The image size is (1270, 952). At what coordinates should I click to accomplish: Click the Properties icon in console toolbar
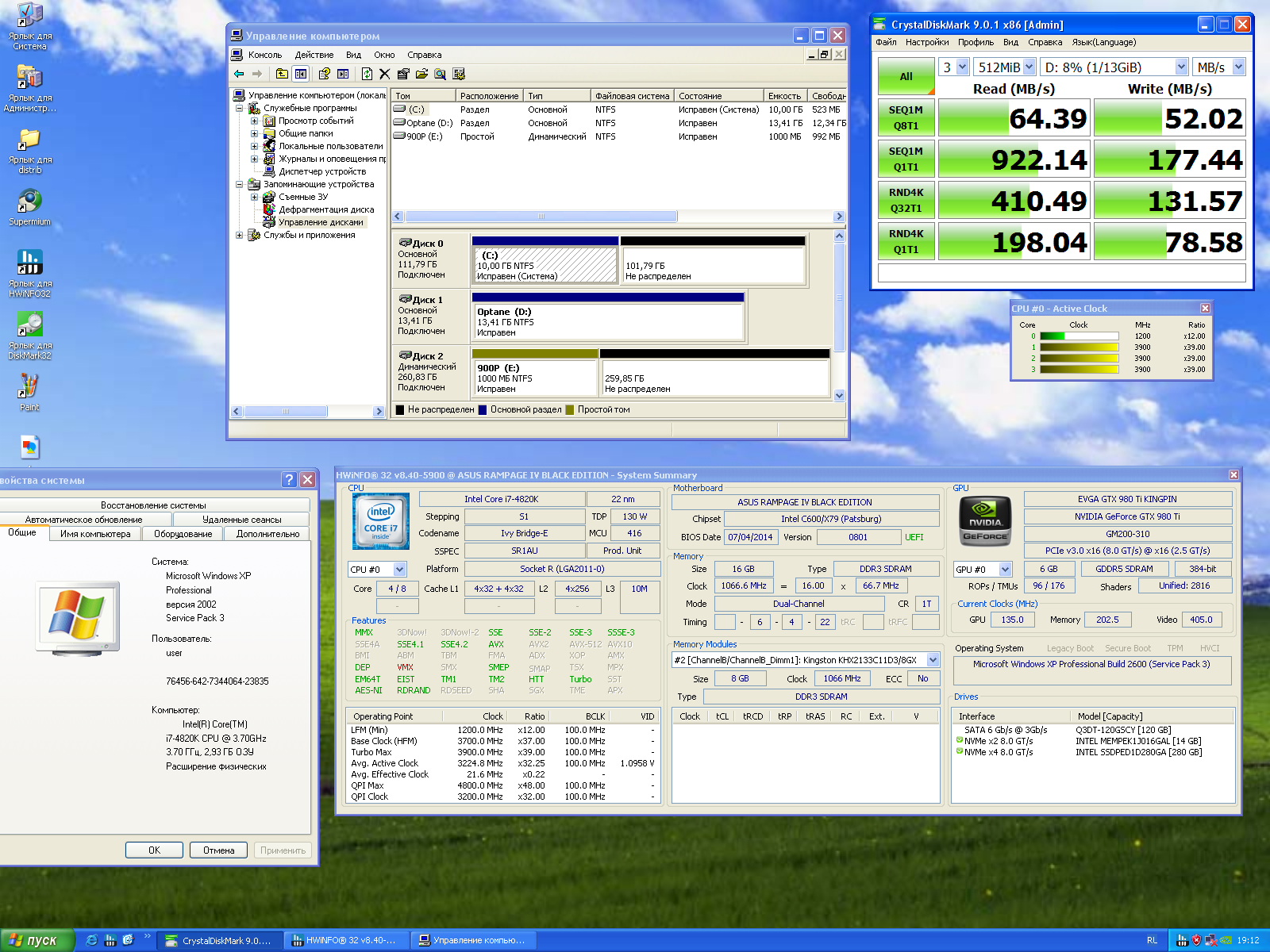[x=403, y=74]
